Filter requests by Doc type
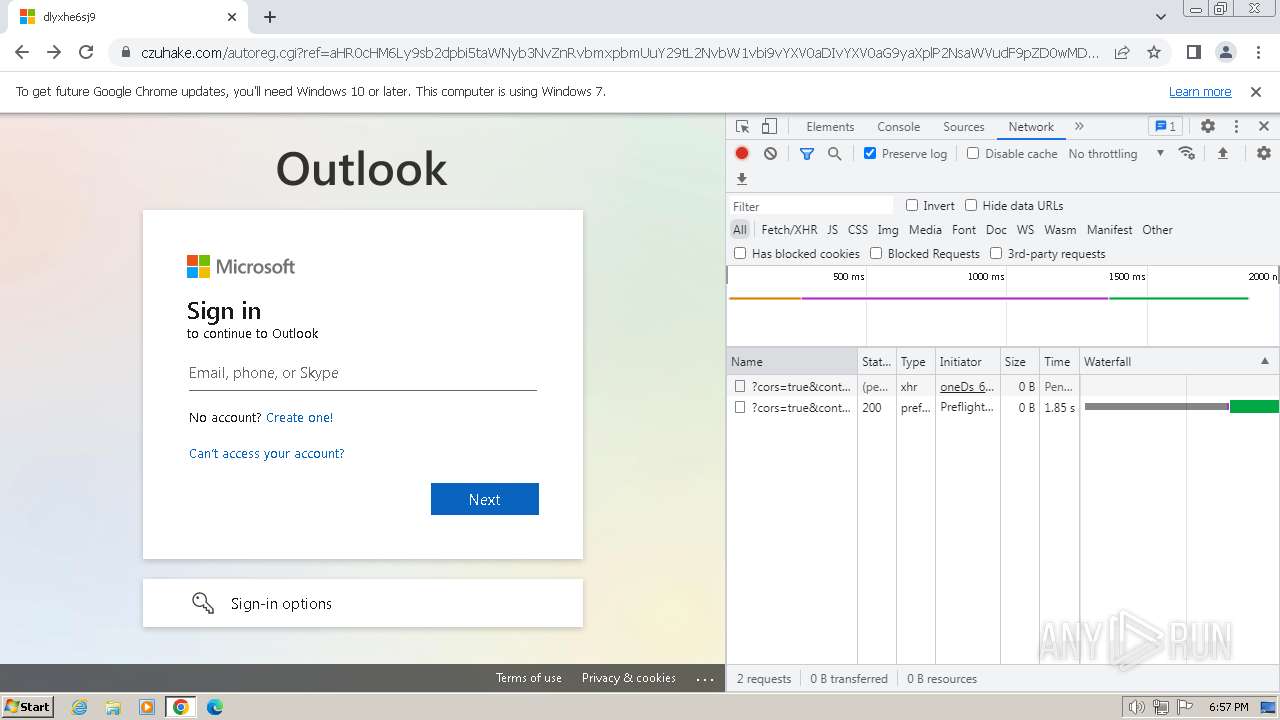This screenshot has height=720, width=1280. (x=996, y=229)
